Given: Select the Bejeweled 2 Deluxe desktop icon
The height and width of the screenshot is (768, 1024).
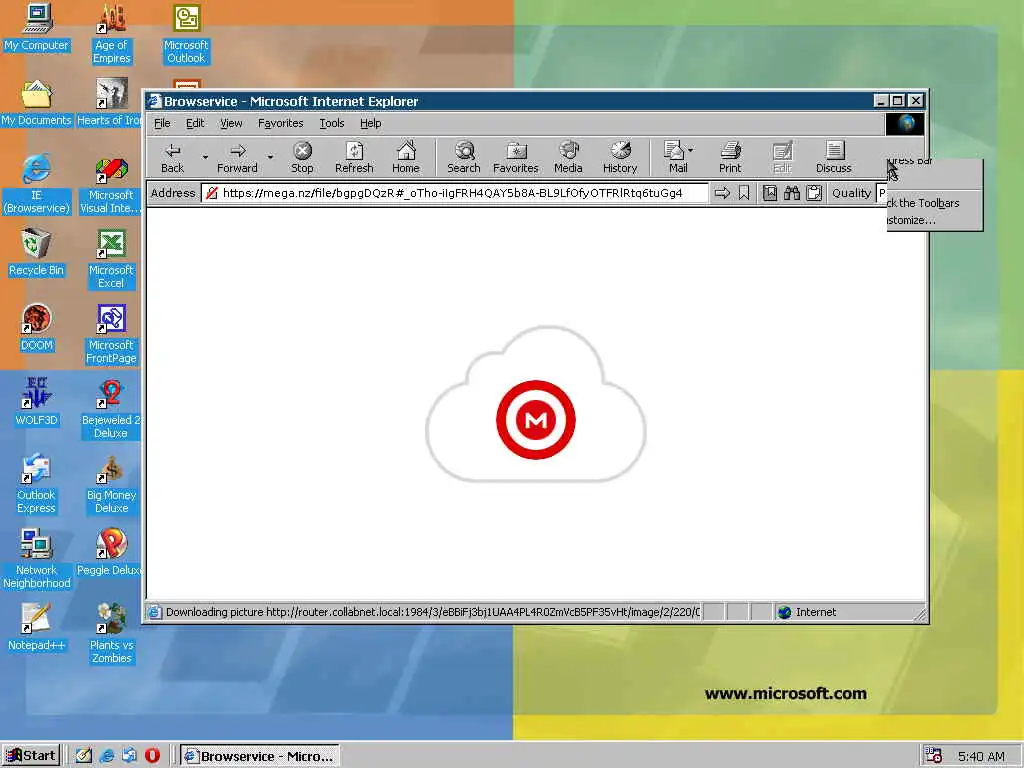Looking at the screenshot, I should click(x=111, y=409).
